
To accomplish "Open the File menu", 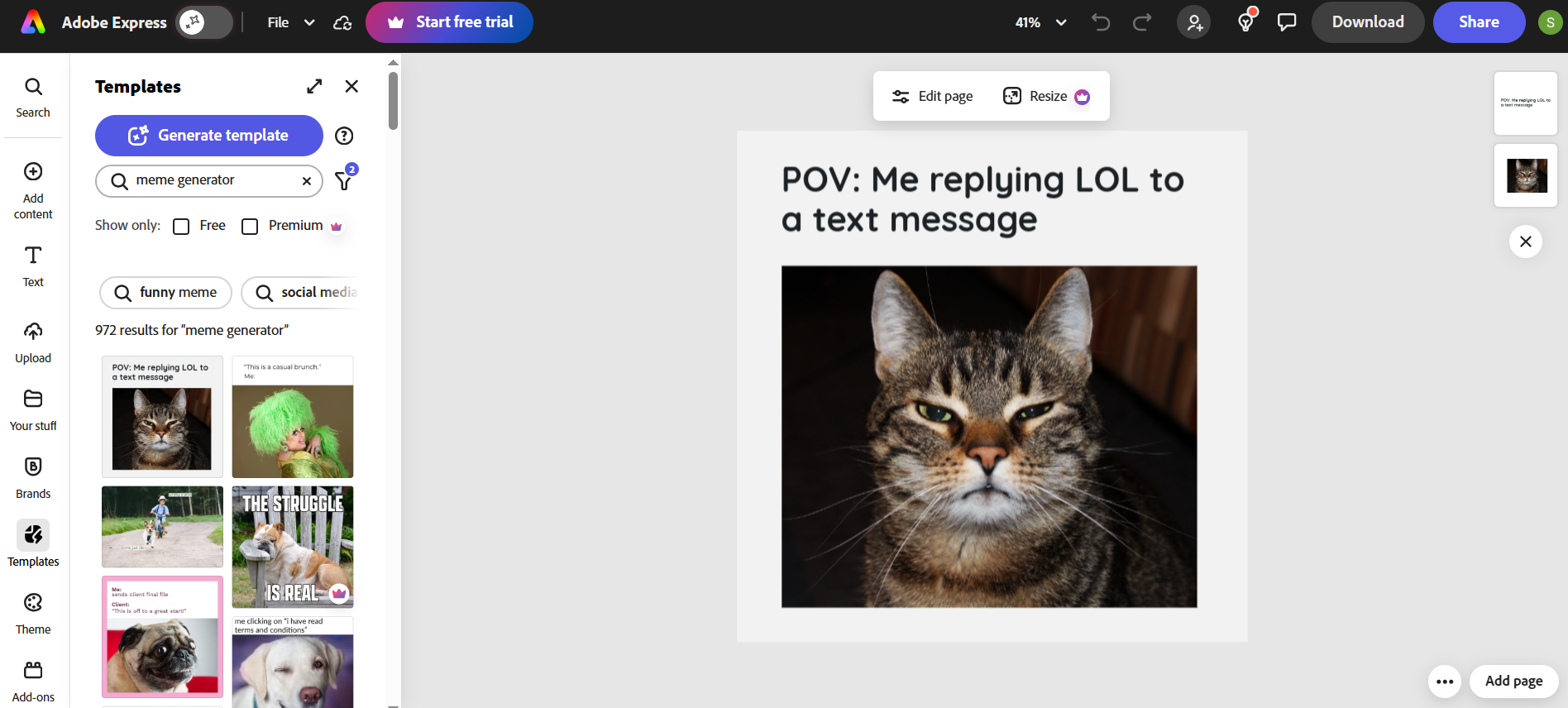I will (x=278, y=22).
